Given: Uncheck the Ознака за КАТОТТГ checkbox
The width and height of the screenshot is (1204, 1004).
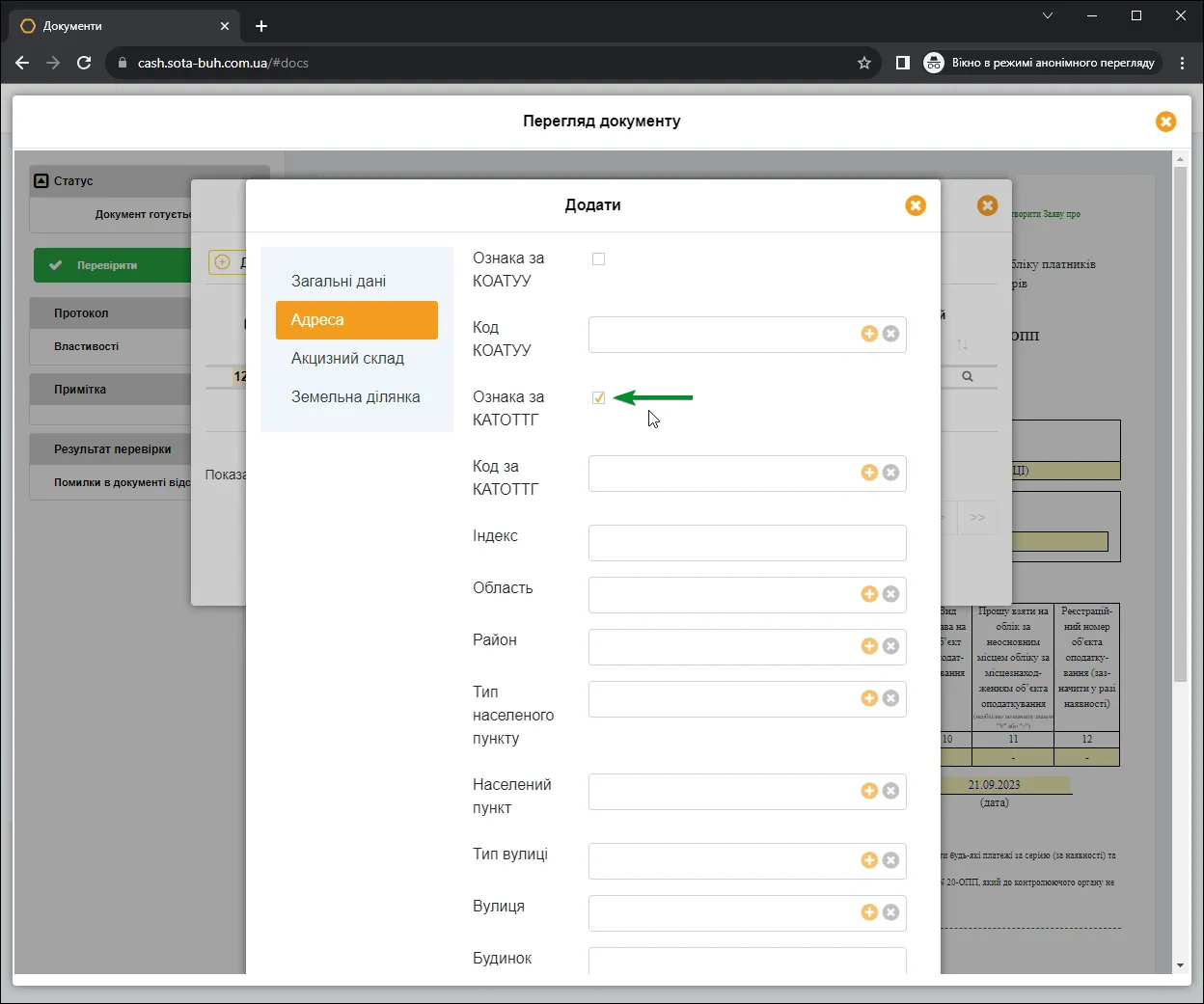Looking at the screenshot, I should point(598,397).
